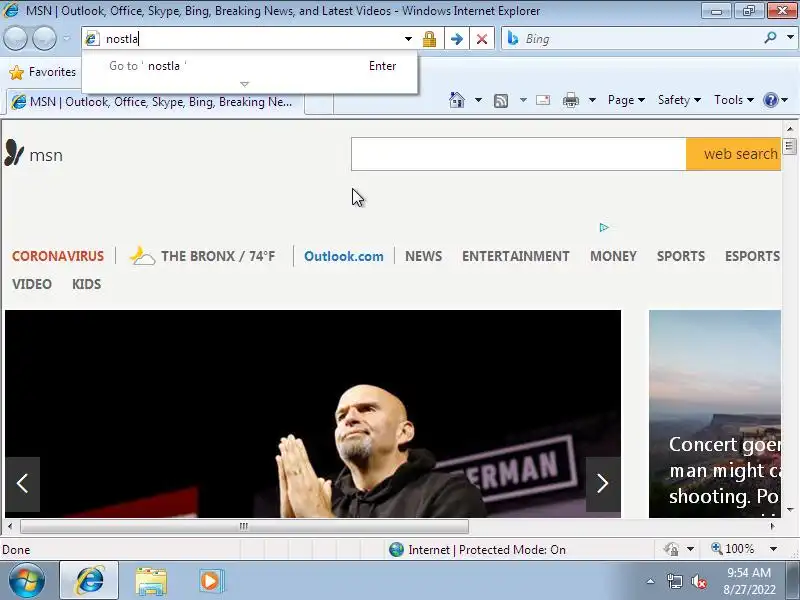
Task: Open the Print options dropdown arrow
Action: [592, 100]
